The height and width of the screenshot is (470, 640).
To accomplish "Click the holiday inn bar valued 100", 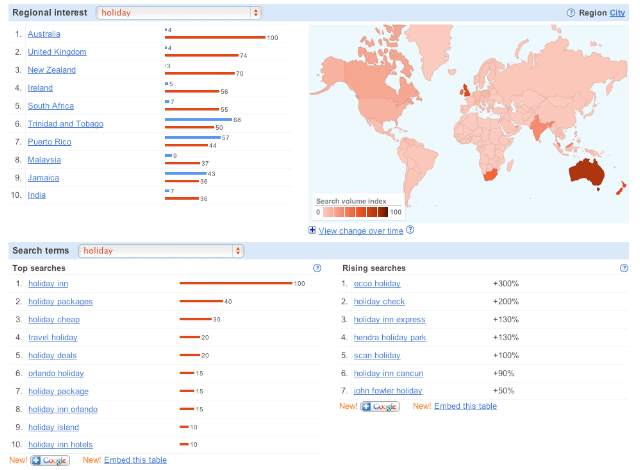I will coord(236,283).
